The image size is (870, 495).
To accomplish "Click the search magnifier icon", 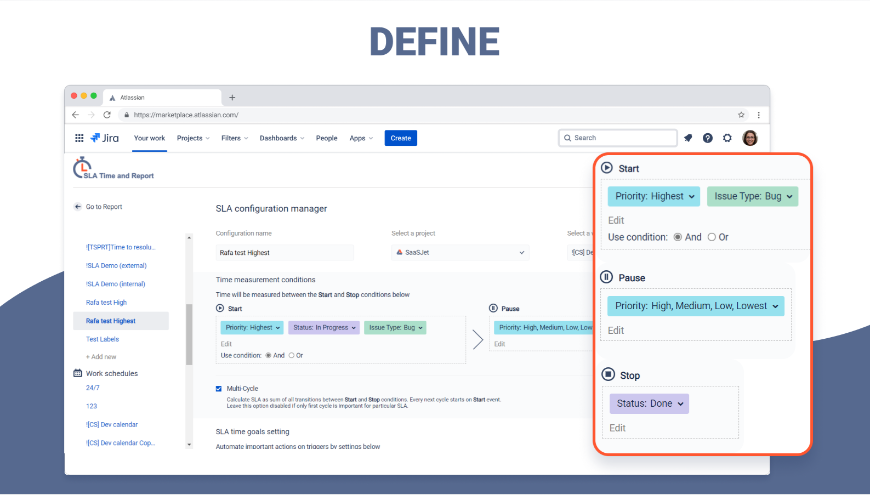I will point(567,138).
